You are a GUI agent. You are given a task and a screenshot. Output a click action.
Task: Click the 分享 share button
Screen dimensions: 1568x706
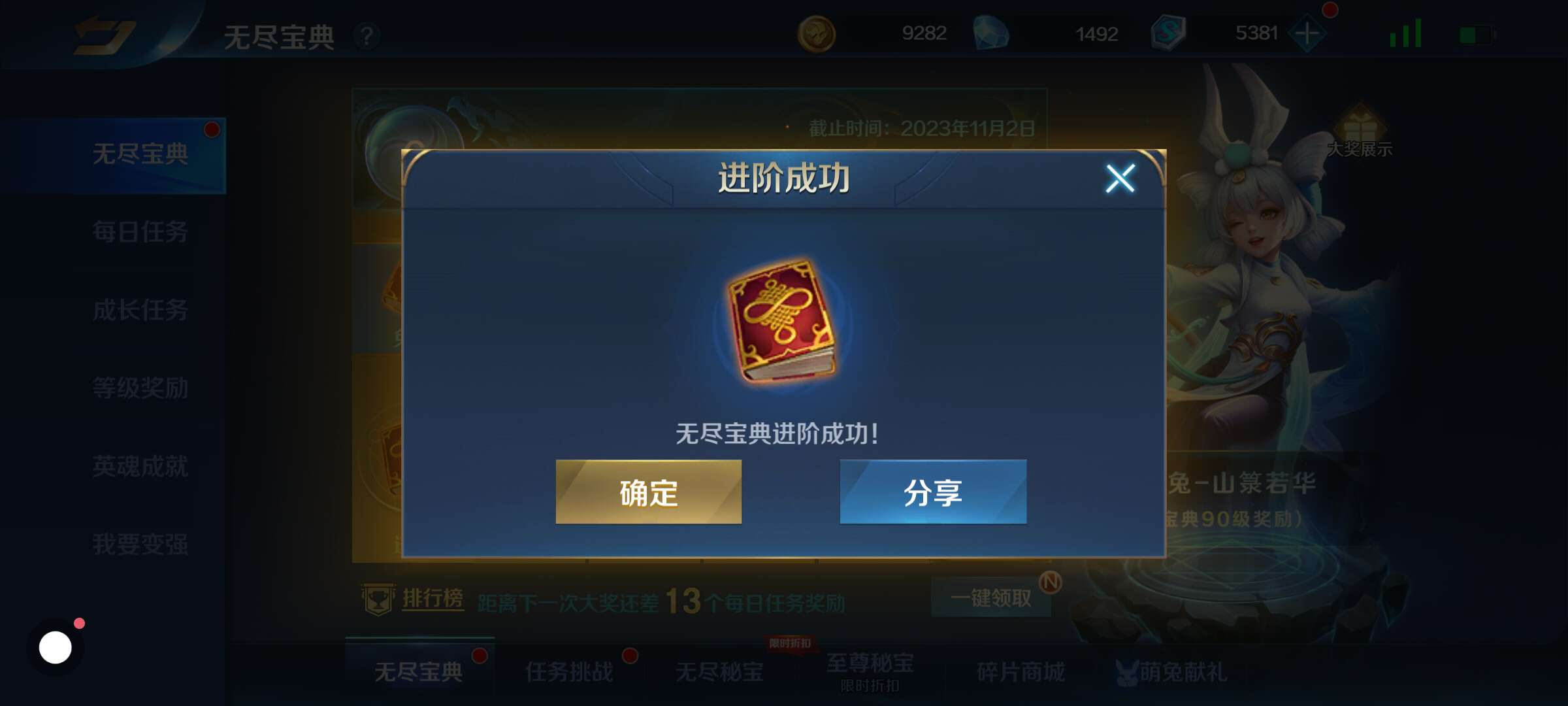click(933, 492)
